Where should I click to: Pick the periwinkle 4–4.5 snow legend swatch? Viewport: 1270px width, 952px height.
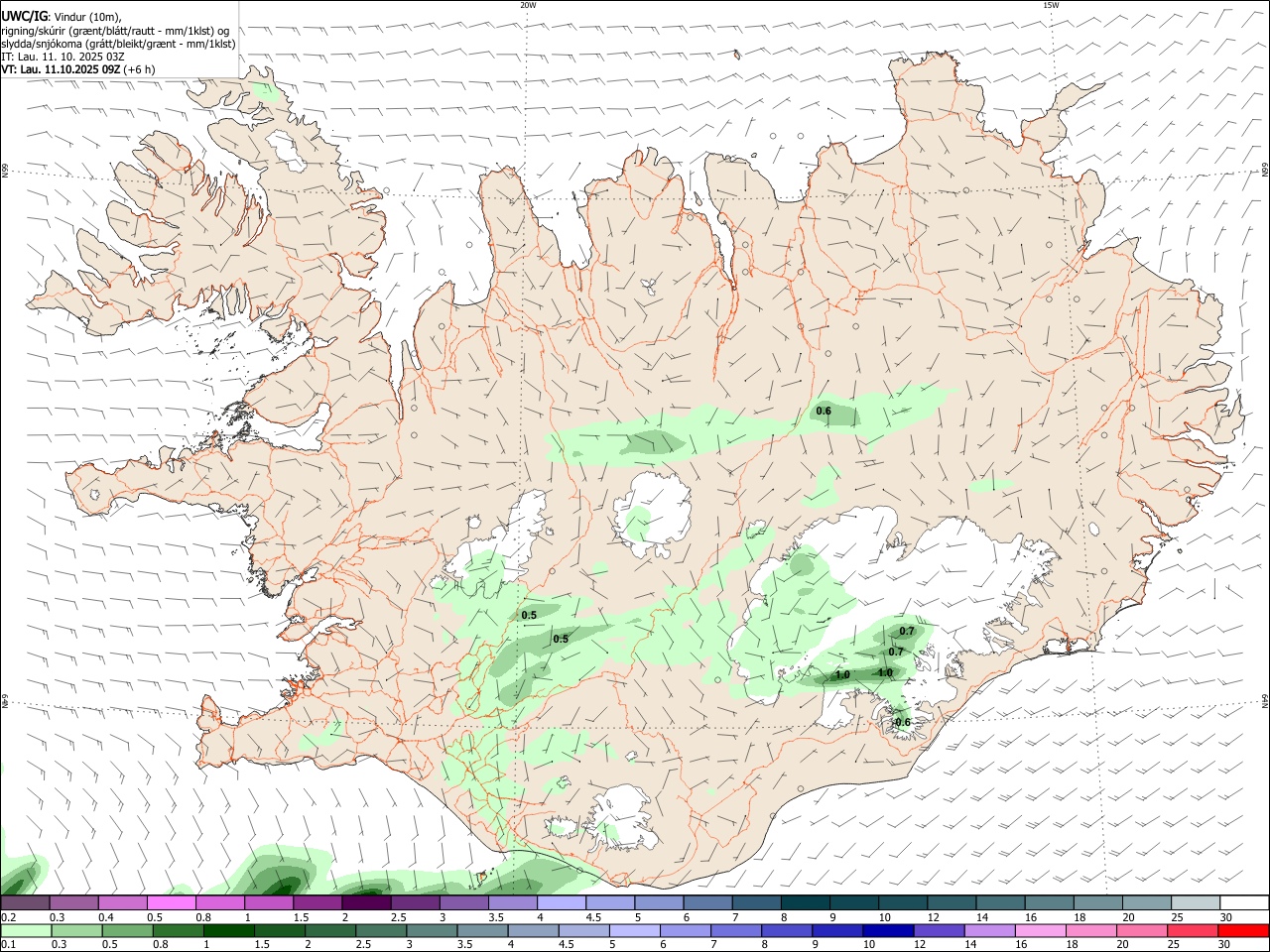562,902
